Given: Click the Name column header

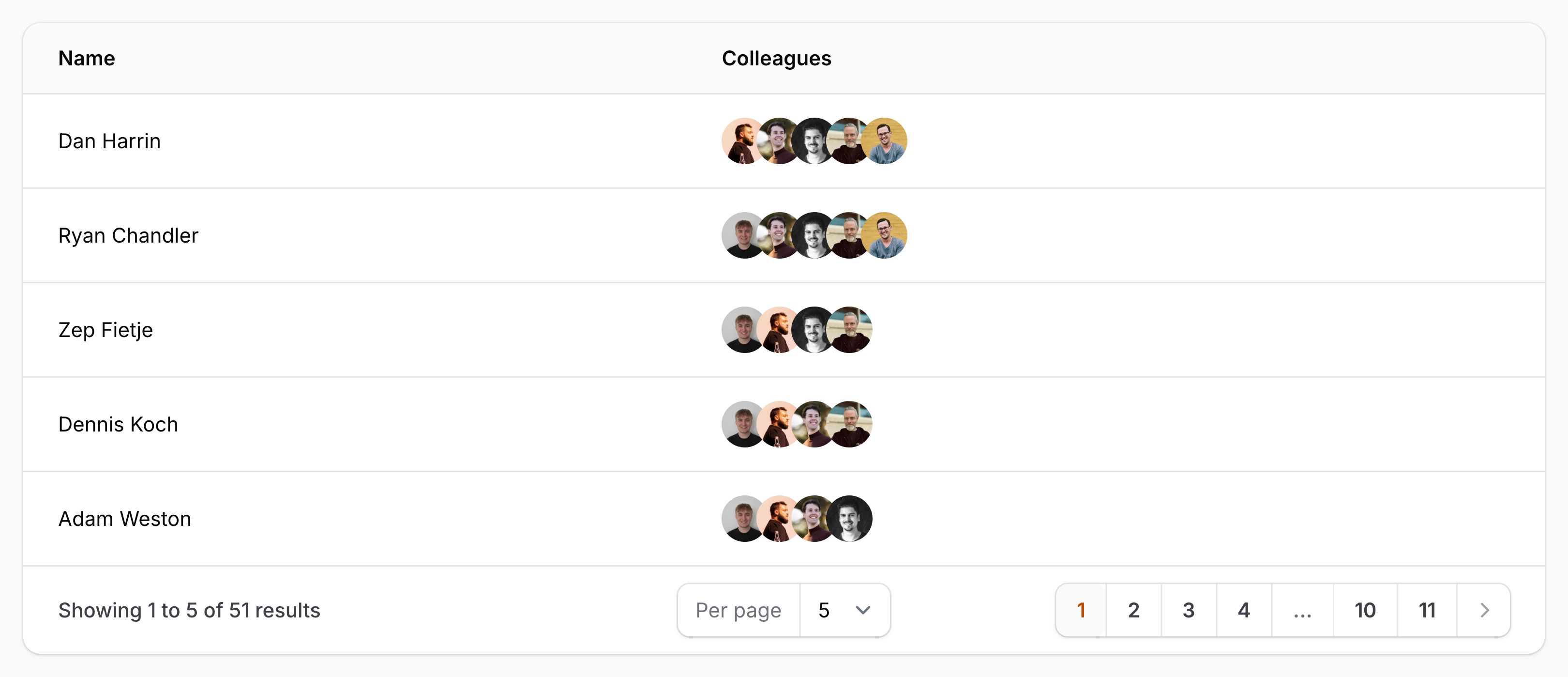Looking at the screenshot, I should coord(87,59).
